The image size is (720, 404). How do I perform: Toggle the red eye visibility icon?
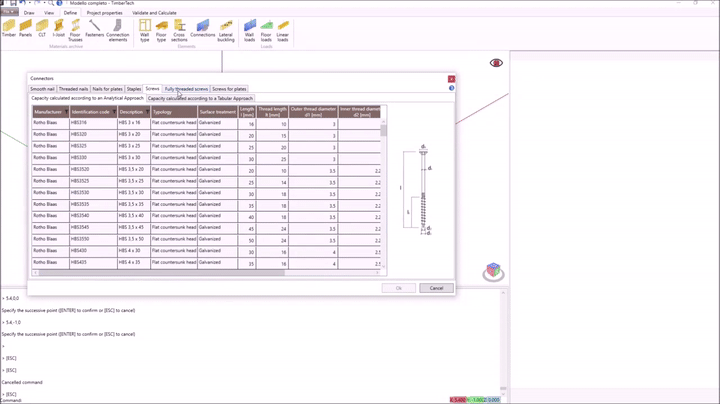click(x=496, y=63)
